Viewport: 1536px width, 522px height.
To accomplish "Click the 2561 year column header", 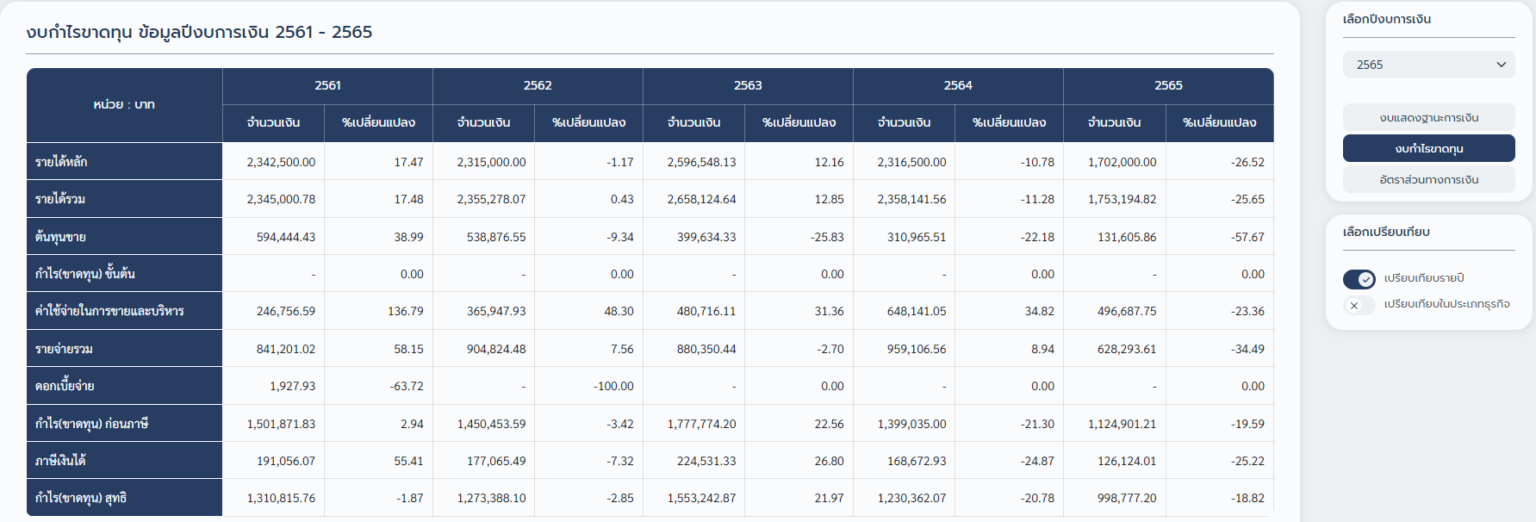I will 327,86.
